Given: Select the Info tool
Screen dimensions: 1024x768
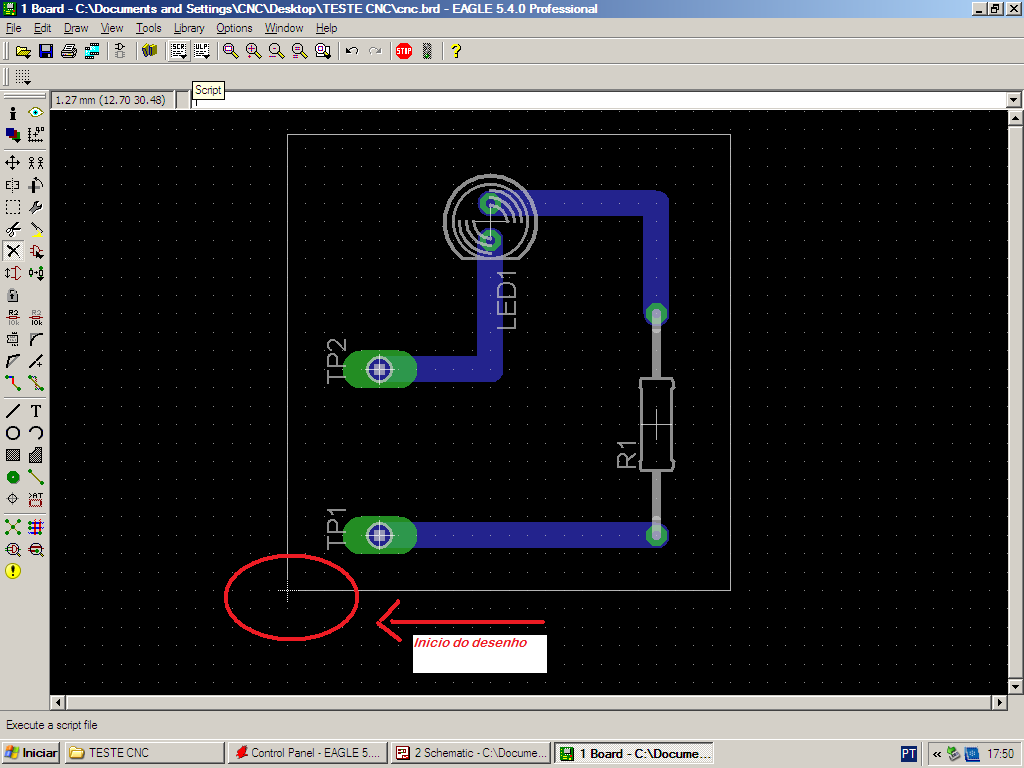Looking at the screenshot, I should (x=12, y=113).
